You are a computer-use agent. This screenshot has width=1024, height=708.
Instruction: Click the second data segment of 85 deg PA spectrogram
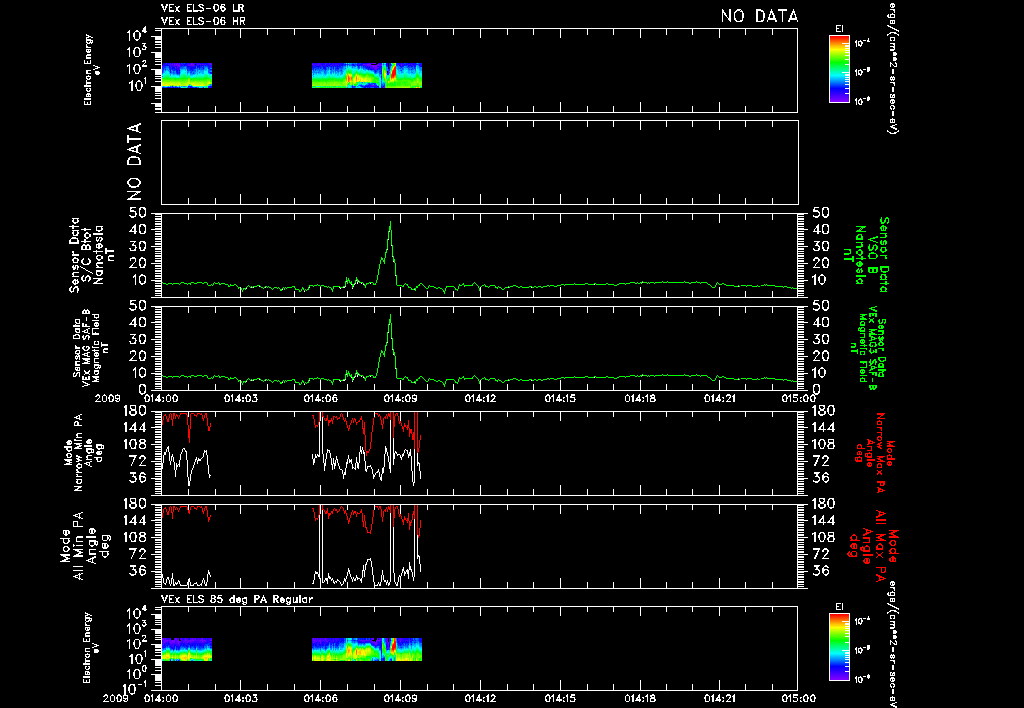[367, 650]
